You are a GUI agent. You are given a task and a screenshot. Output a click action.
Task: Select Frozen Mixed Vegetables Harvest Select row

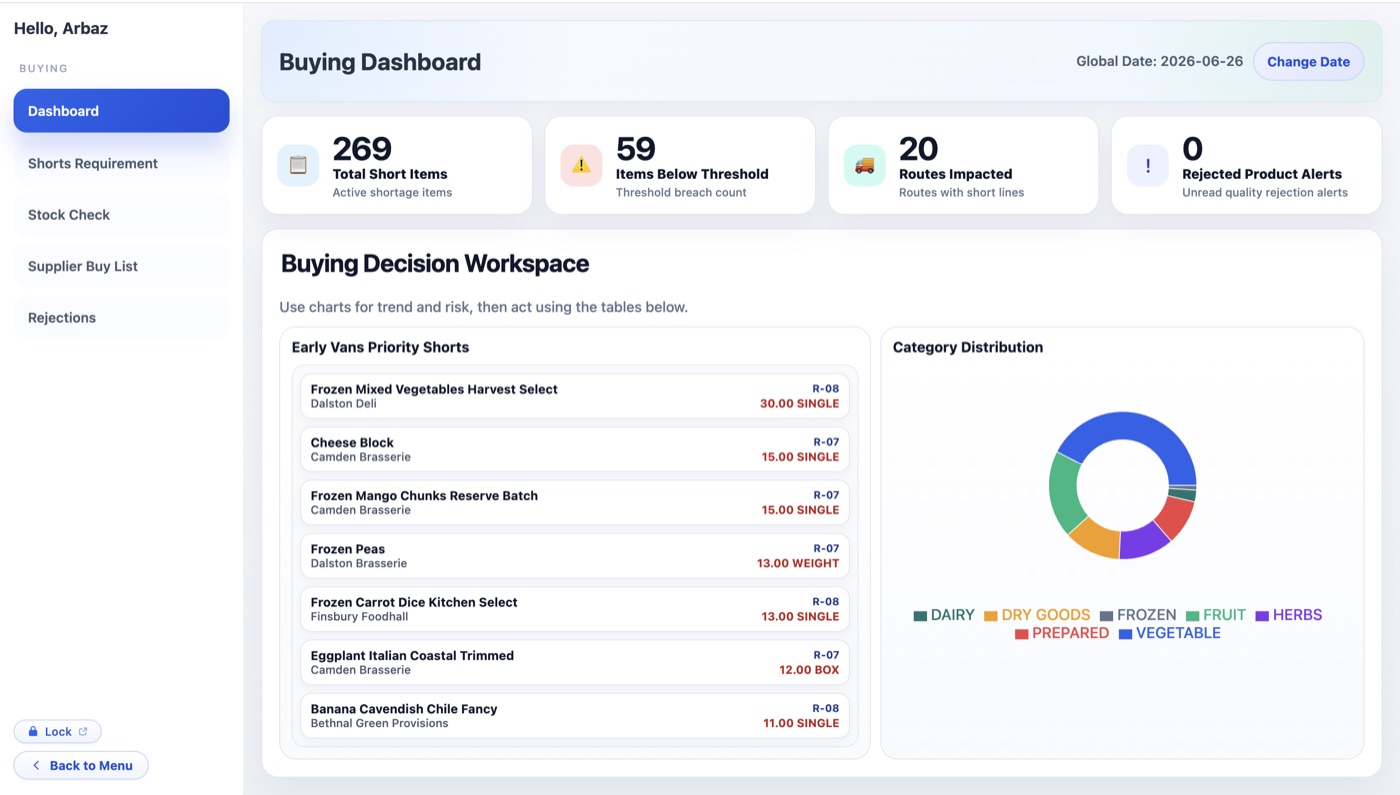click(x=575, y=396)
